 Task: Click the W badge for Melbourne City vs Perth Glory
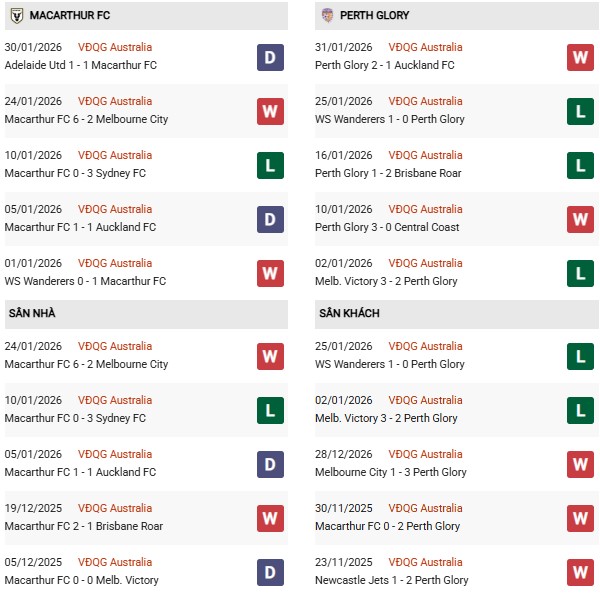[x=580, y=464]
